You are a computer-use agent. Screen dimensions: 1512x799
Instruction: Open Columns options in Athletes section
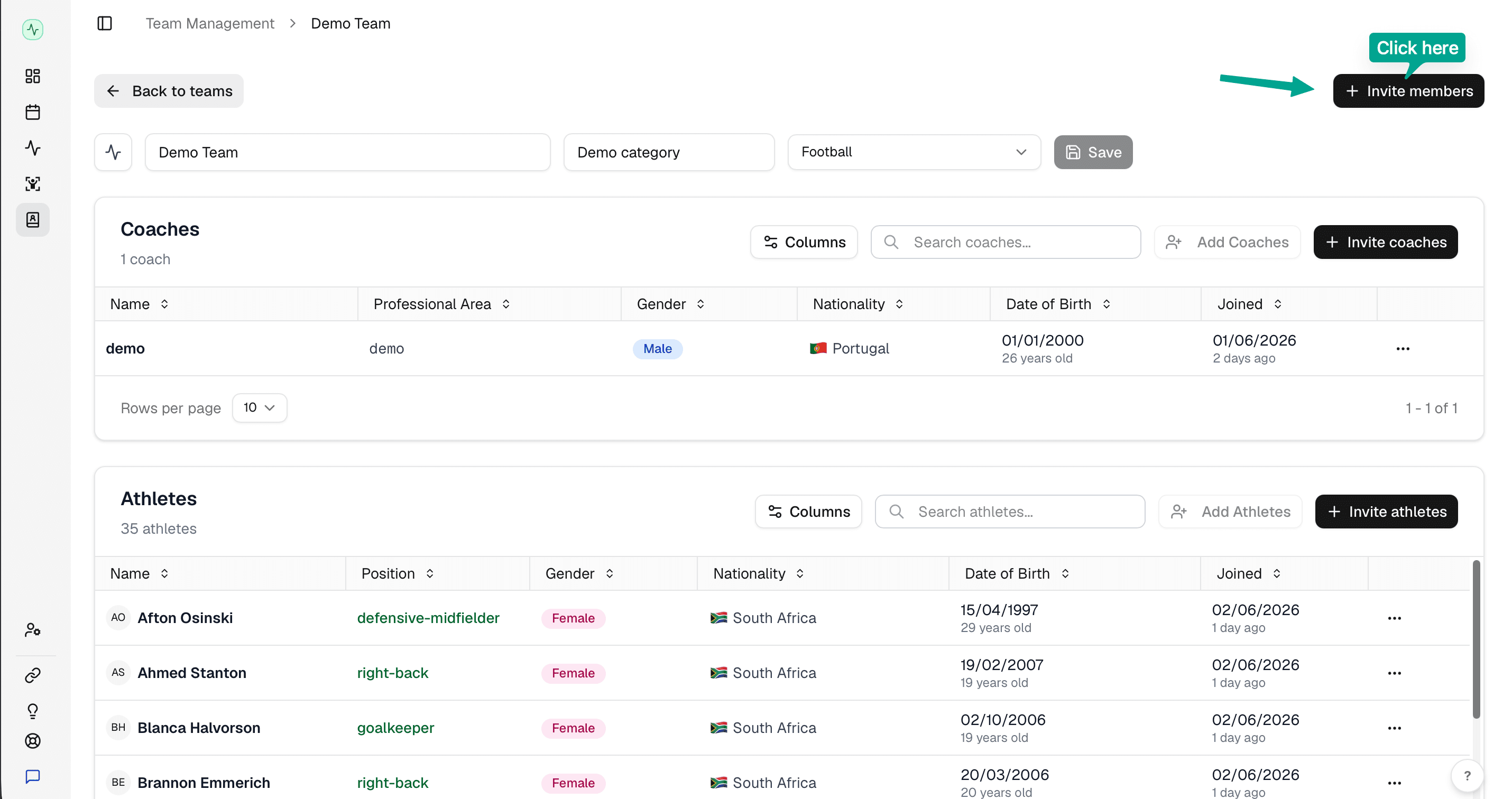pyautogui.click(x=808, y=512)
